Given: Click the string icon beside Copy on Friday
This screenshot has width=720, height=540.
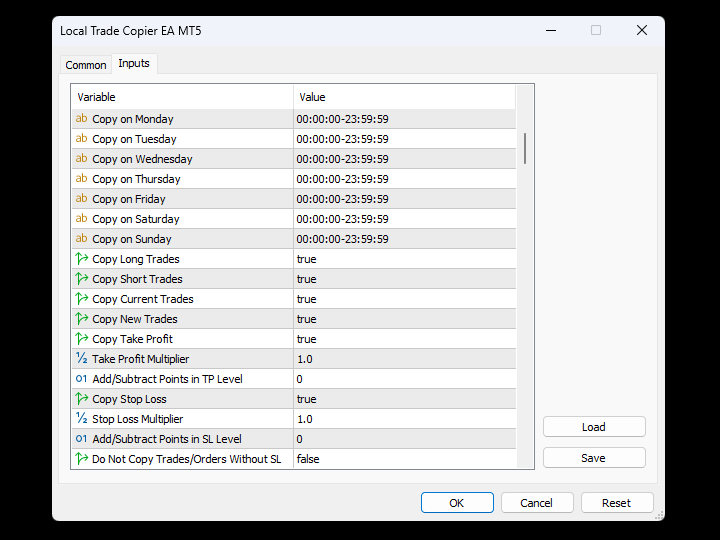Looking at the screenshot, I should pos(81,199).
